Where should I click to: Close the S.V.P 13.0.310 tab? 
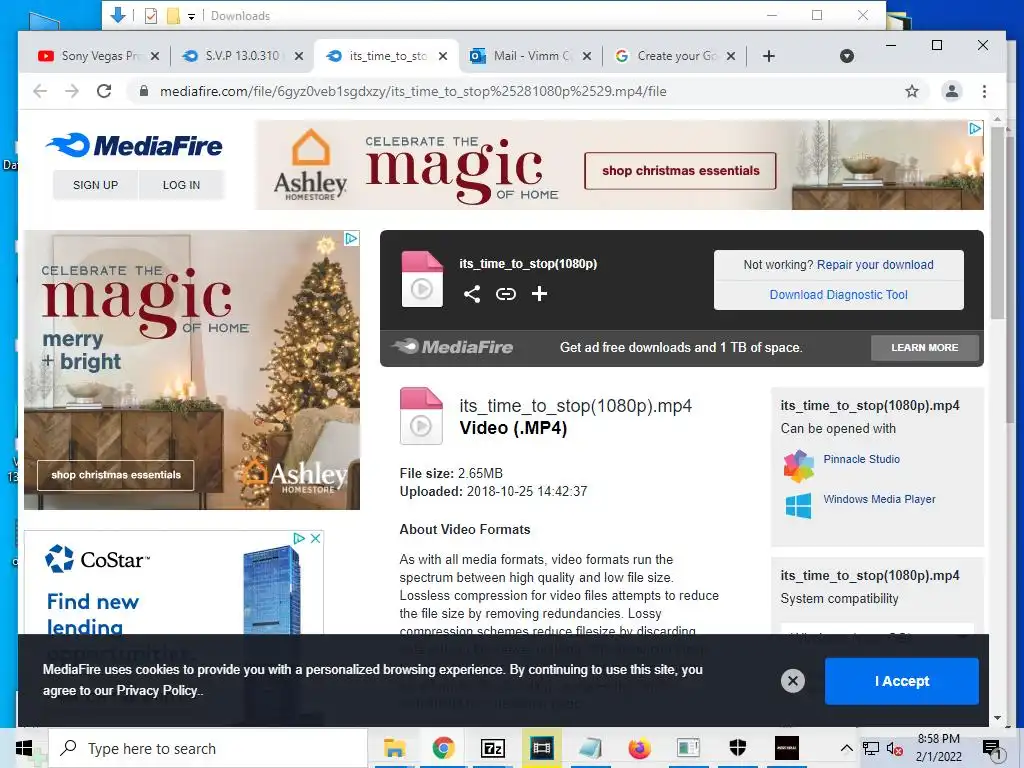coord(298,56)
